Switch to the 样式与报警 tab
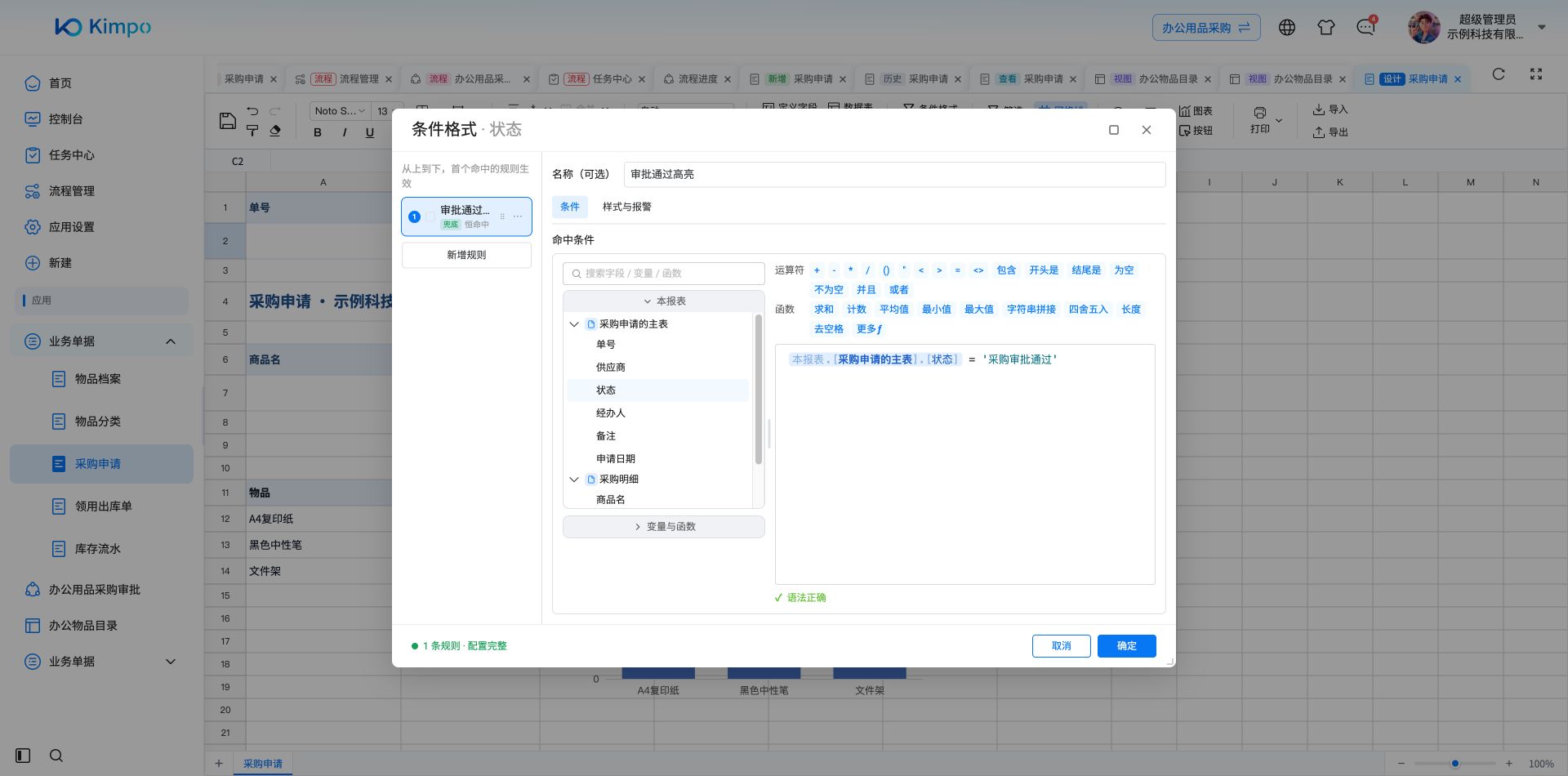Viewport: 1568px width, 776px height. [x=627, y=207]
